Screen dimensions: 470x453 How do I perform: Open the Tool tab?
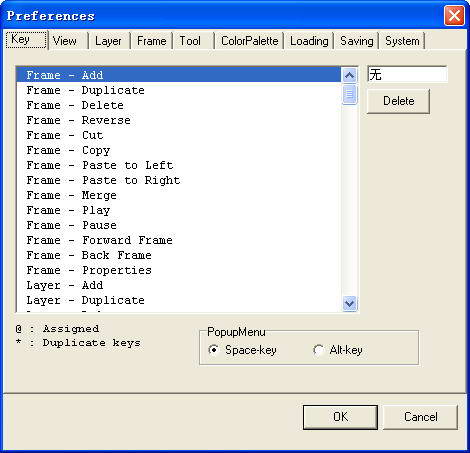coord(190,41)
